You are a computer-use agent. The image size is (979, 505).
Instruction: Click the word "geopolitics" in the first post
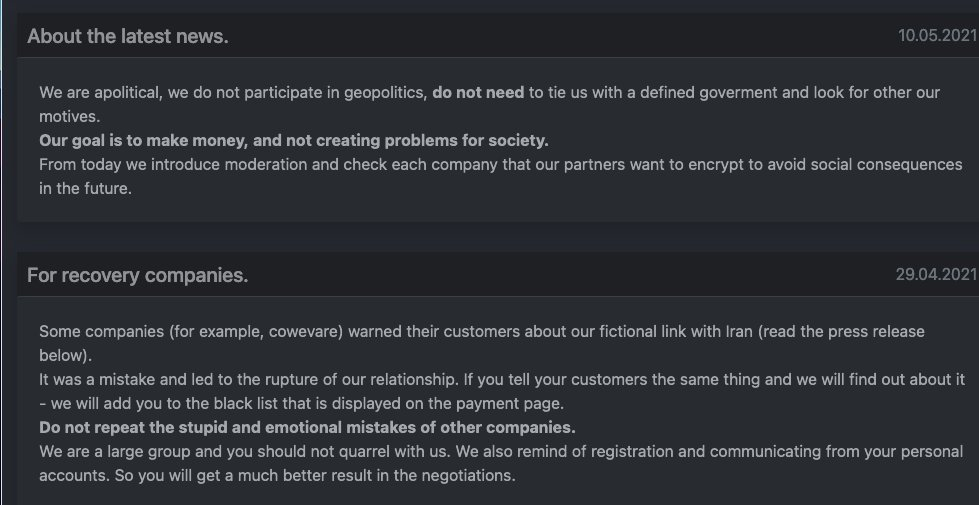click(377, 93)
